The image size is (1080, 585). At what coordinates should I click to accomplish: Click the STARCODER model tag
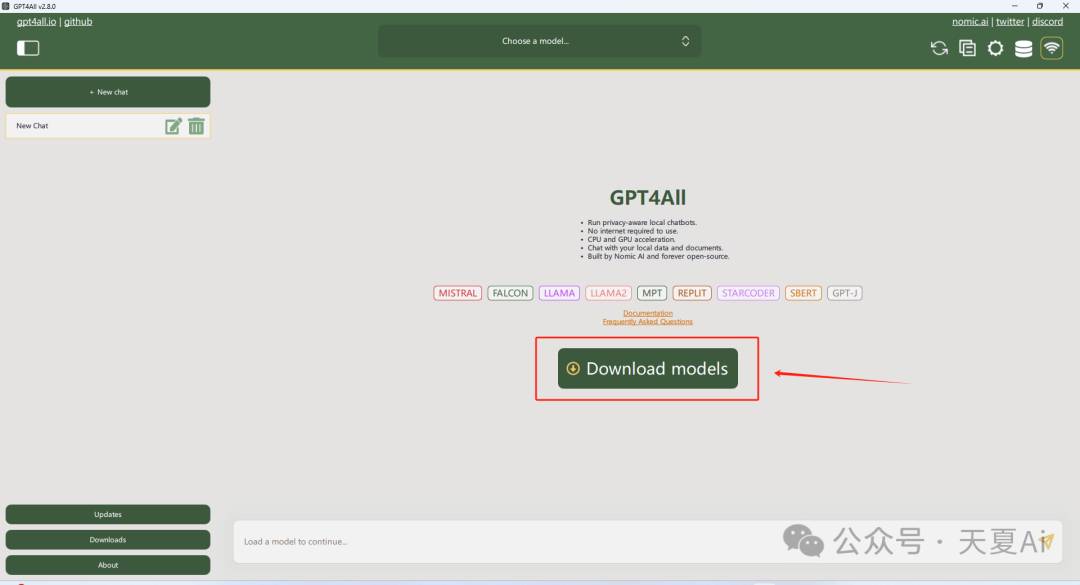[x=748, y=293]
